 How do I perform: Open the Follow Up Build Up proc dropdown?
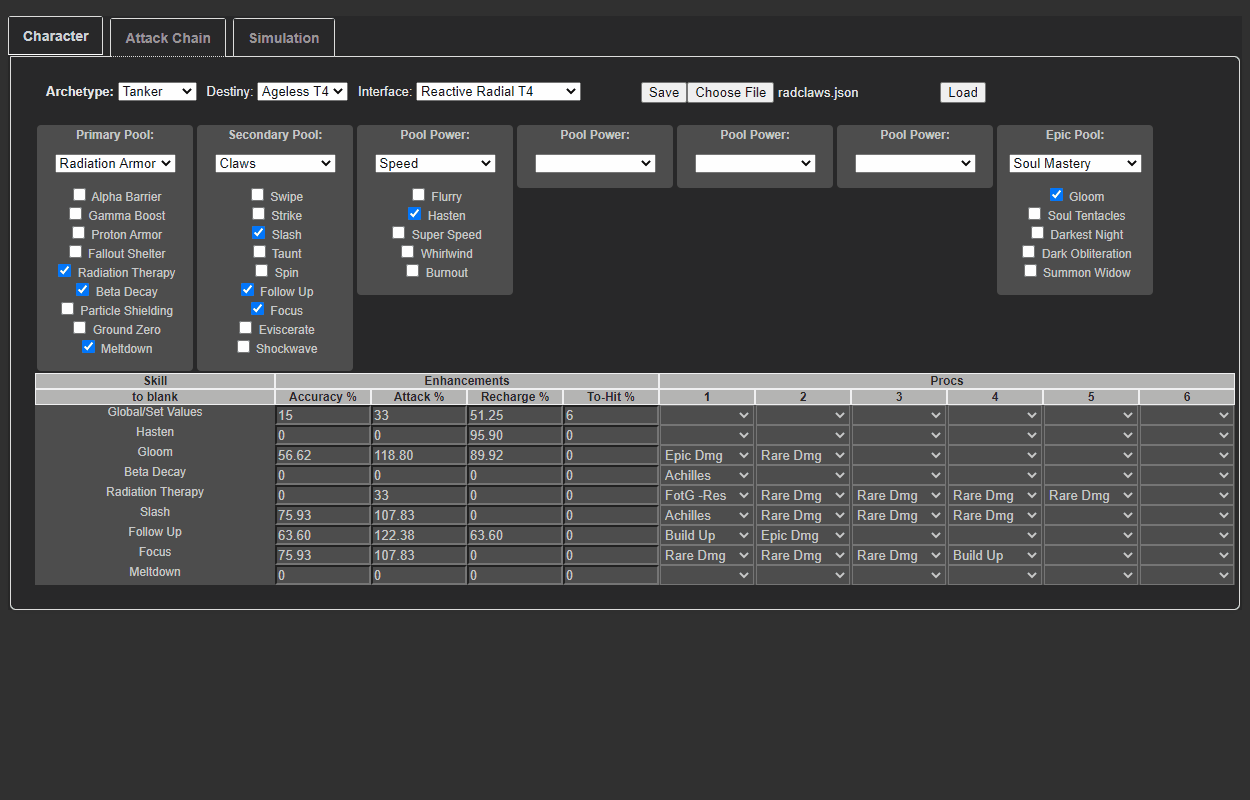tap(707, 535)
